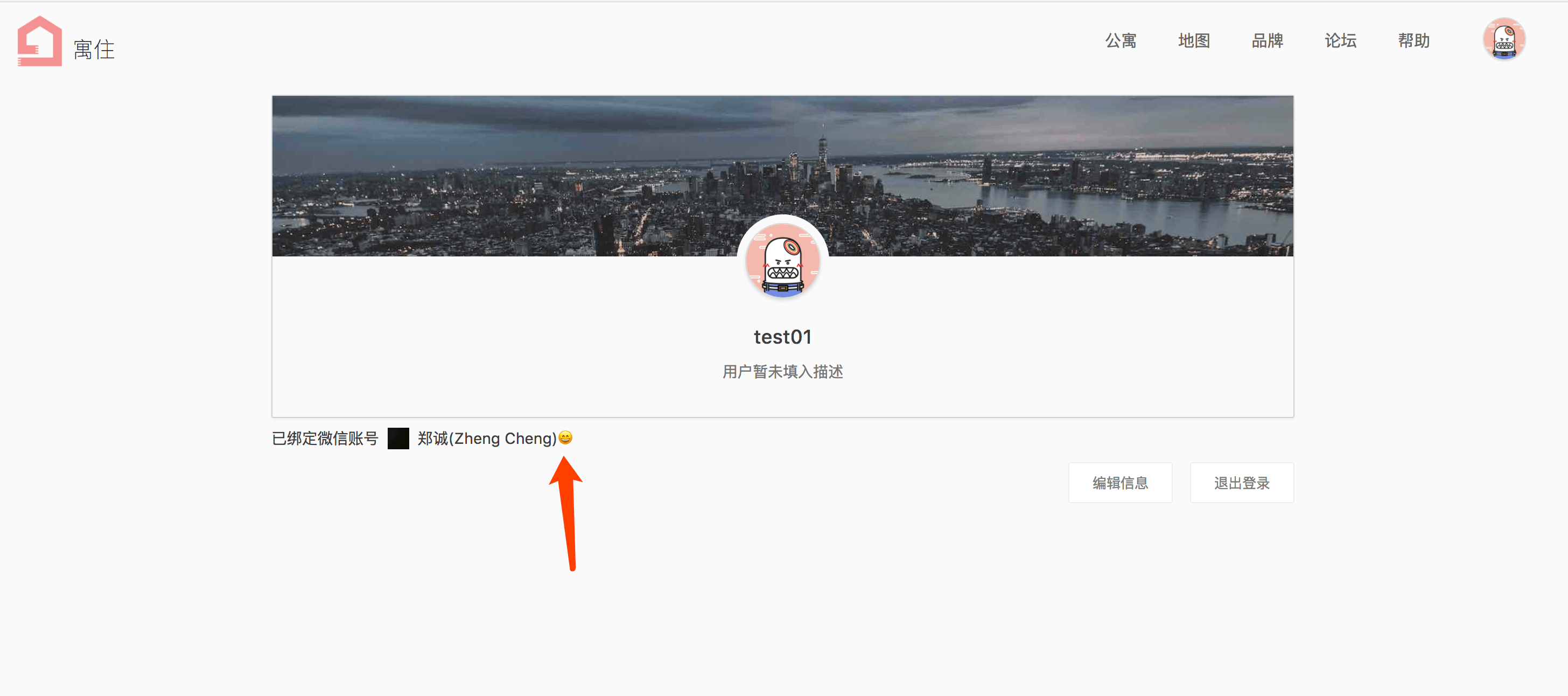Open the 帮助 page

1413,41
